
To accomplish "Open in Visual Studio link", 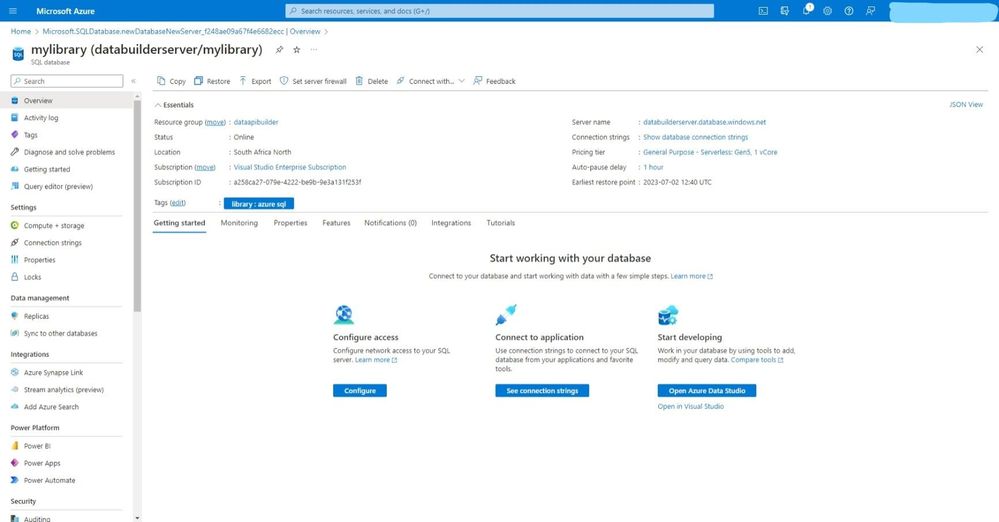I will [691, 407].
